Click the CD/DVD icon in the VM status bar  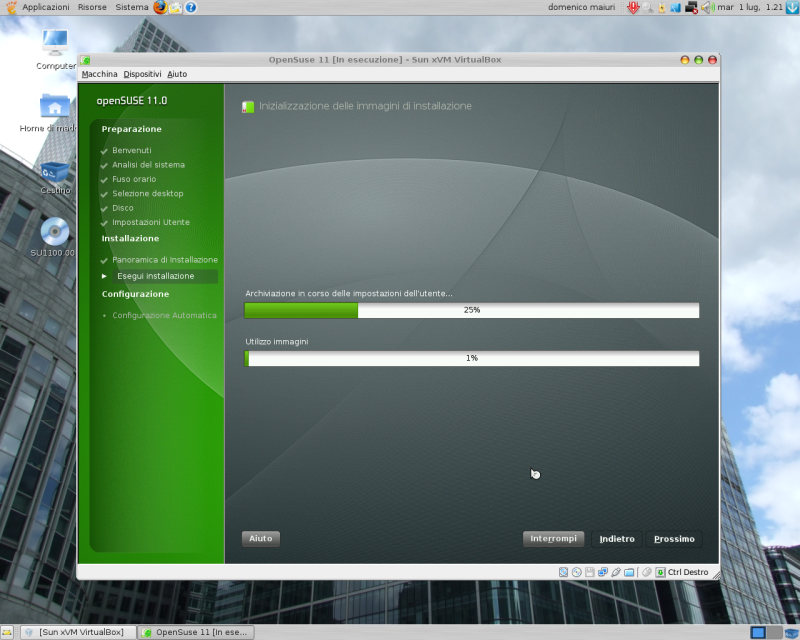pos(576,572)
